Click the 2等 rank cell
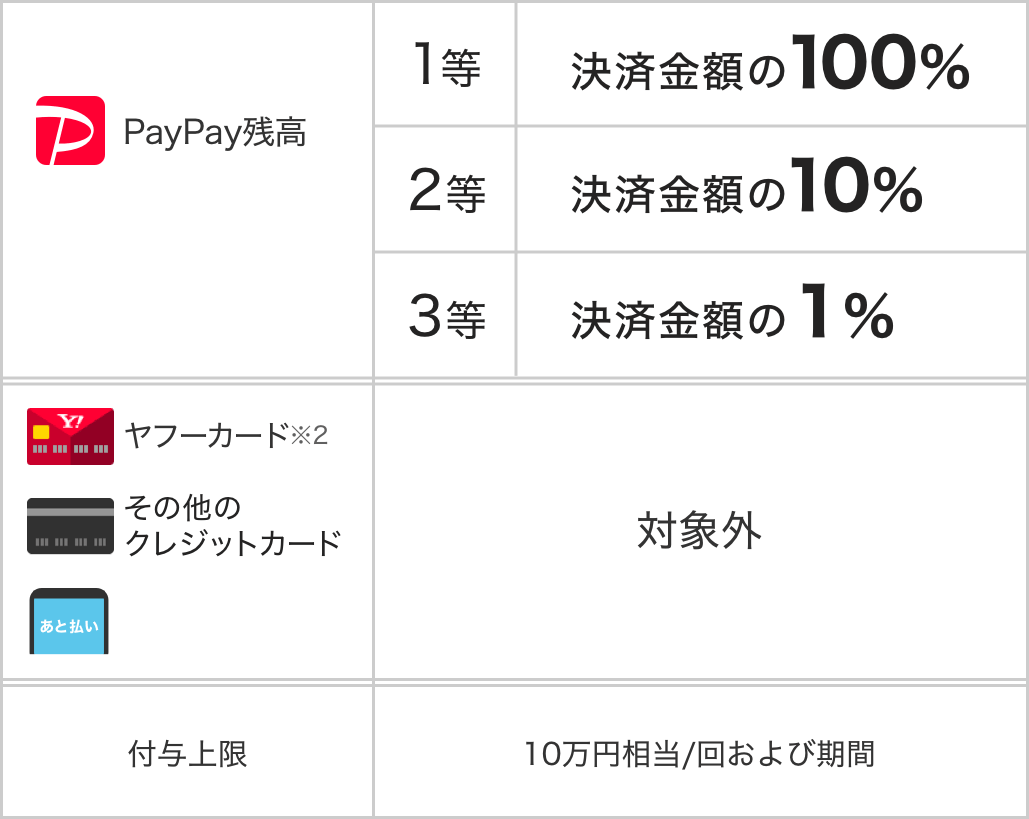Image resolution: width=1029 pixels, height=819 pixels. (446, 192)
